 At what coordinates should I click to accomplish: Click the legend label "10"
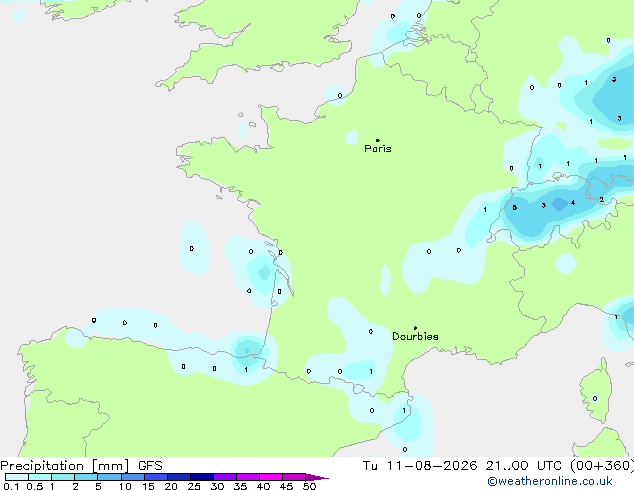pyautogui.click(x=125, y=486)
